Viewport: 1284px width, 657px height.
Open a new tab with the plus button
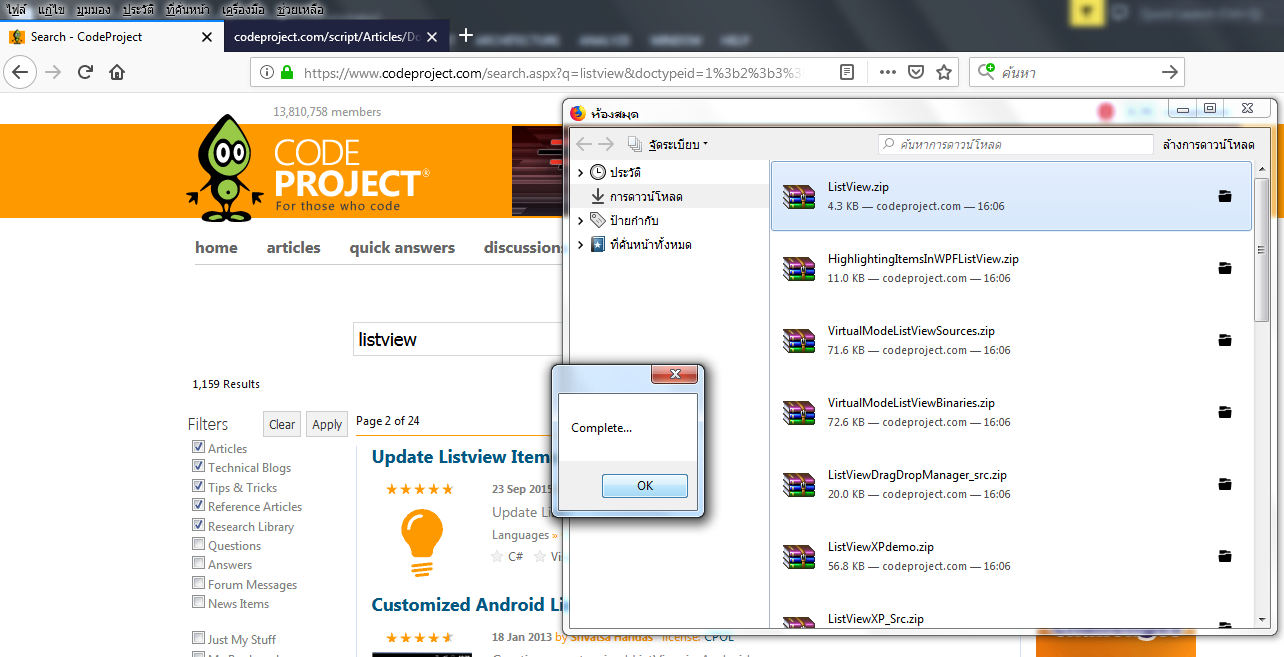(465, 36)
